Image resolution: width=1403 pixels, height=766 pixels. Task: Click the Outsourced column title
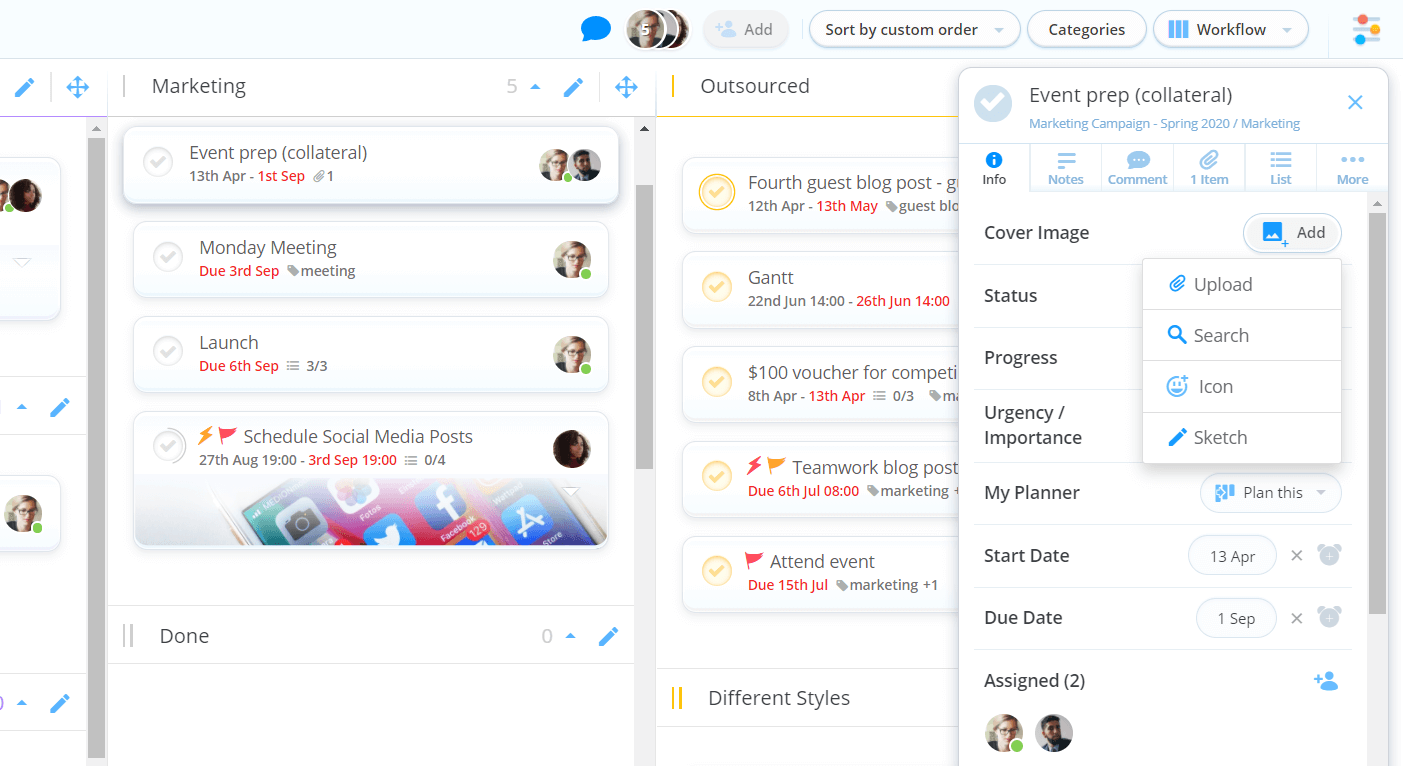(x=755, y=87)
